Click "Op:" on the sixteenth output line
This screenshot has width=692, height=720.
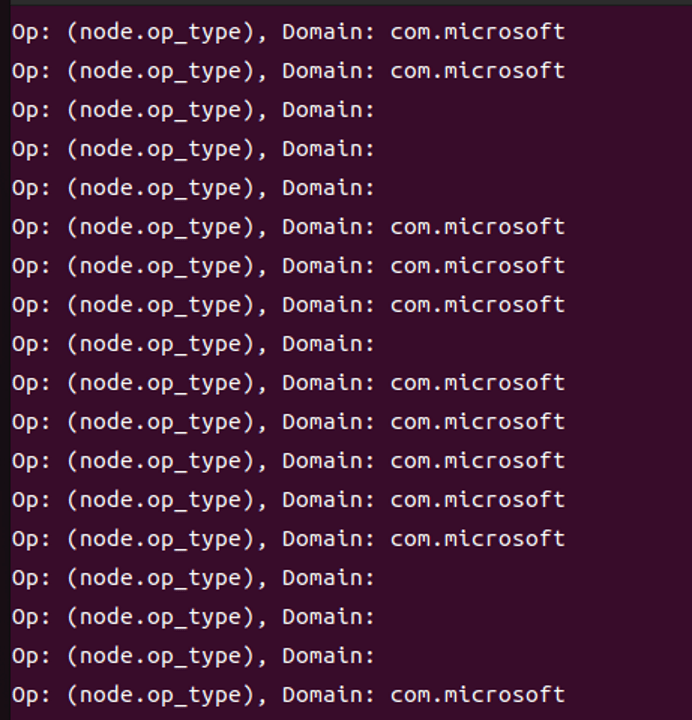coord(30,617)
